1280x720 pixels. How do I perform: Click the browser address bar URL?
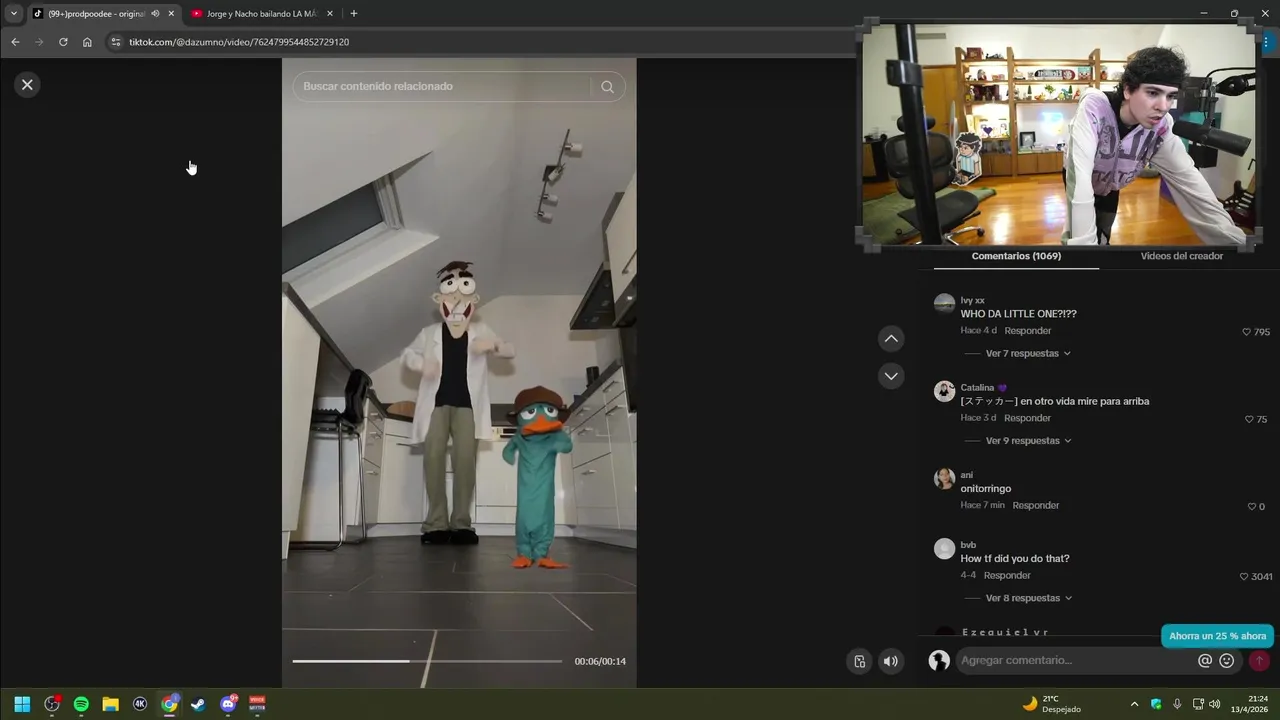pyautogui.click(x=239, y=42)
